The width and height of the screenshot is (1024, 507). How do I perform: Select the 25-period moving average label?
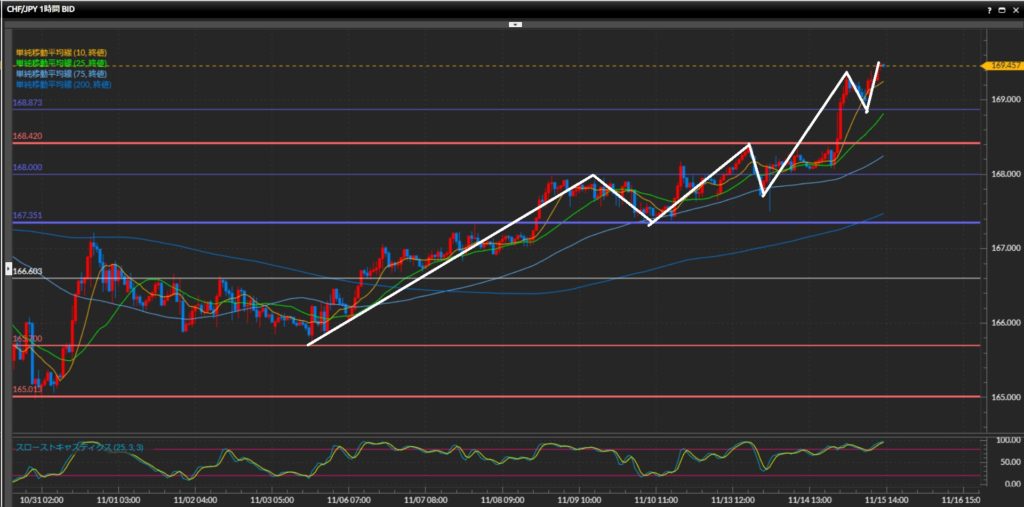(x=60, y=63)
